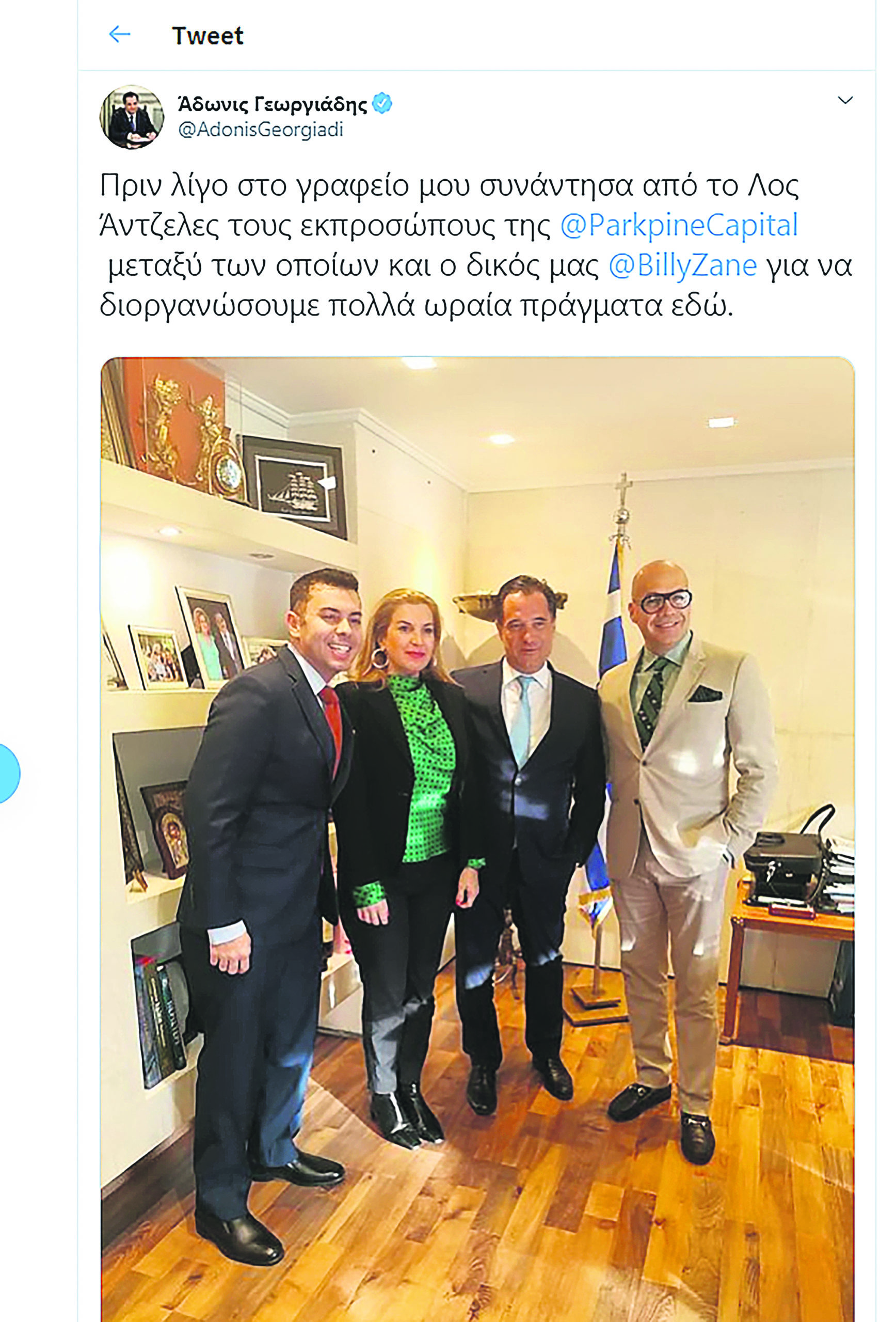Screen dimensions: 896x1322
Task: Select the tweet's Greek text body
Action: point(476,245)
